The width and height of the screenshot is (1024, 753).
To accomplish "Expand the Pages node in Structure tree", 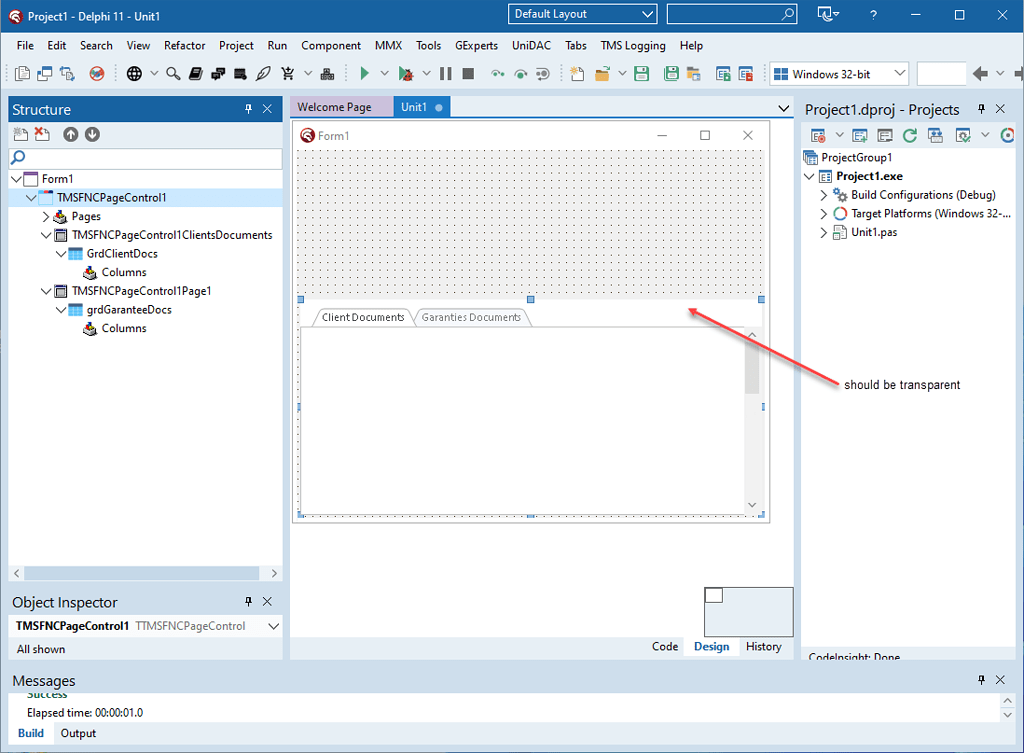I will 46,216.
